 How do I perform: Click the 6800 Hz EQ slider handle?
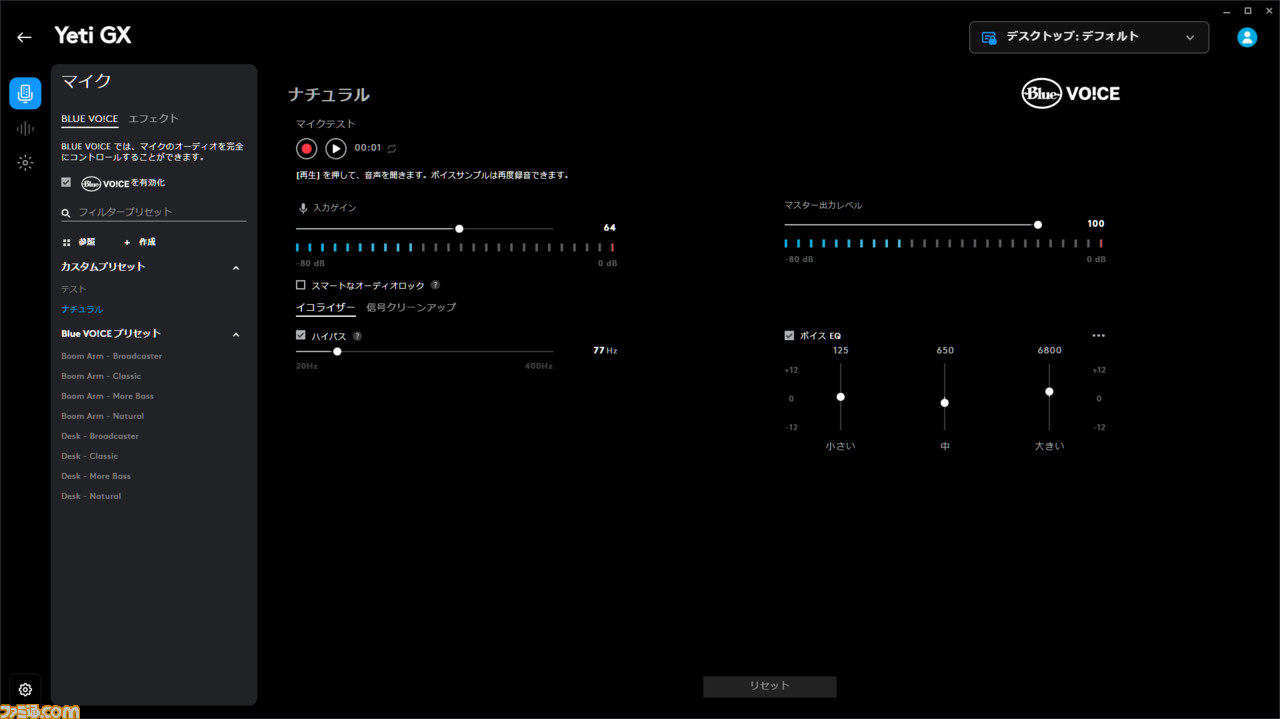pos(1049,392)
